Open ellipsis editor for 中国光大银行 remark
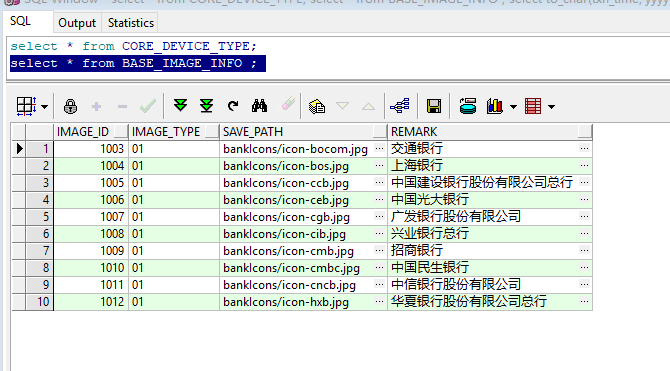Image resolution: width=670 pixels, height=371 pixels. [584, 200]
